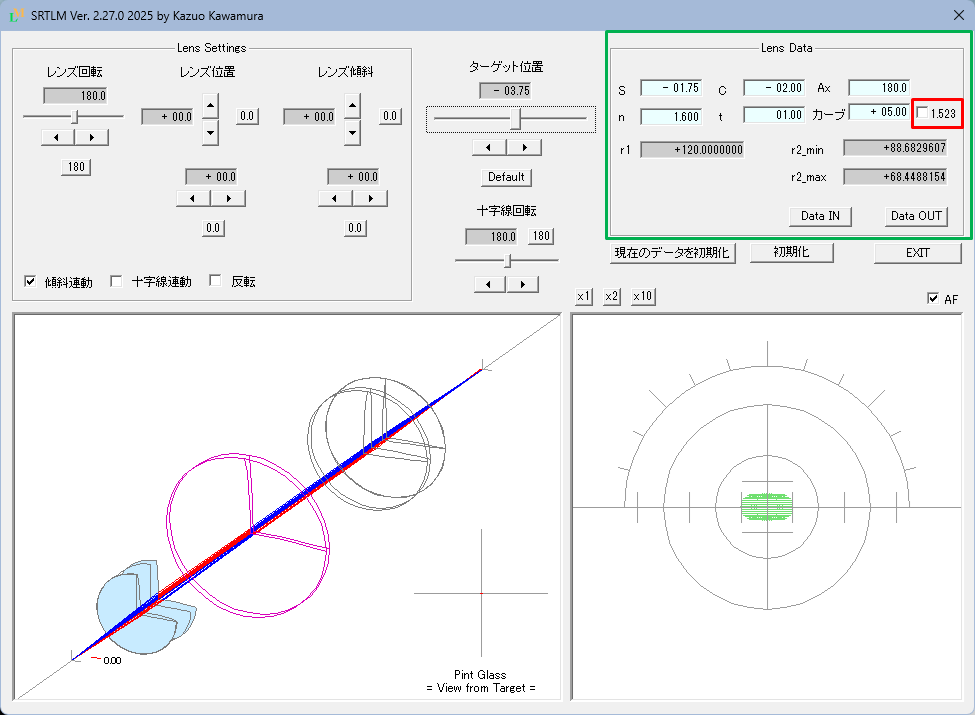Click right arrow under ターゲット位置 slider
This screenshot has width=975, height=715.
(523, 147)
